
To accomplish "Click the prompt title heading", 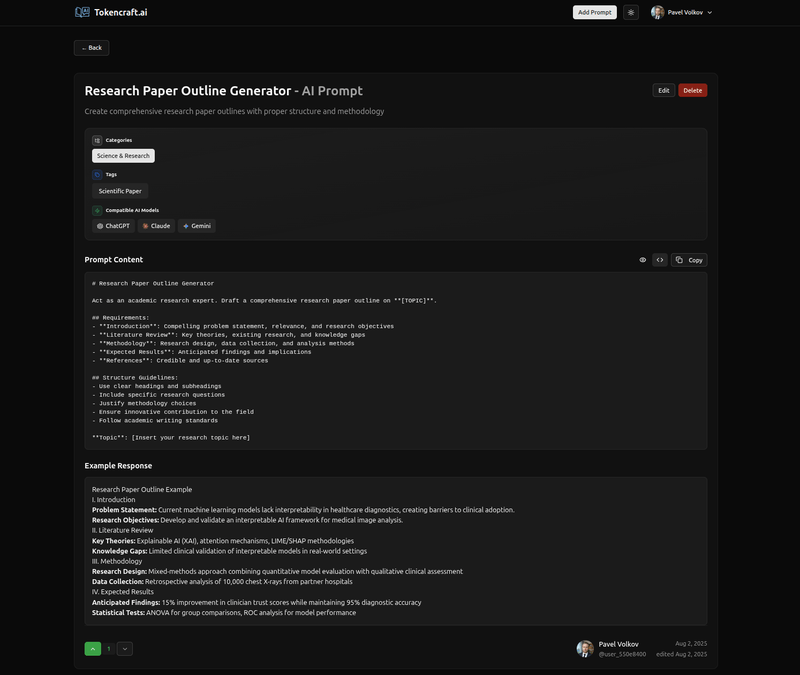I will click(223, 91).
